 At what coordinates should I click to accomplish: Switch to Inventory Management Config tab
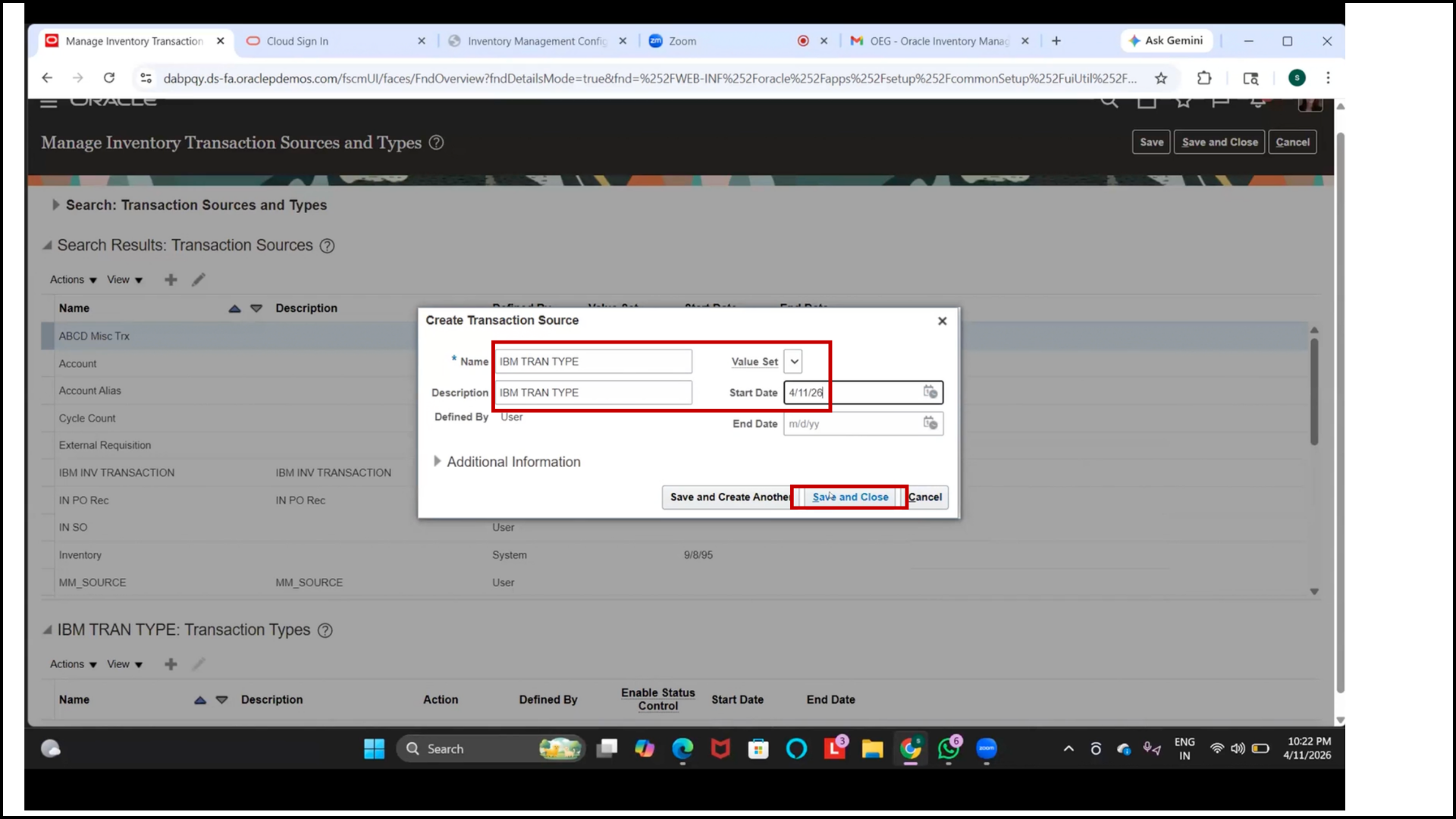537,41
